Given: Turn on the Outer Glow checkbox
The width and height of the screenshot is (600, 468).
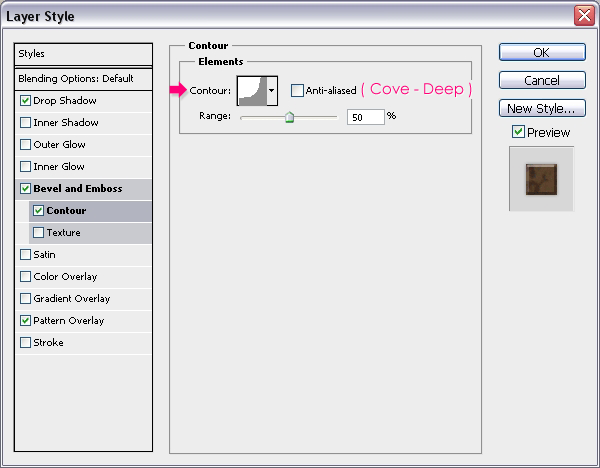Looking at the screenshot, I should coord(25,145).
